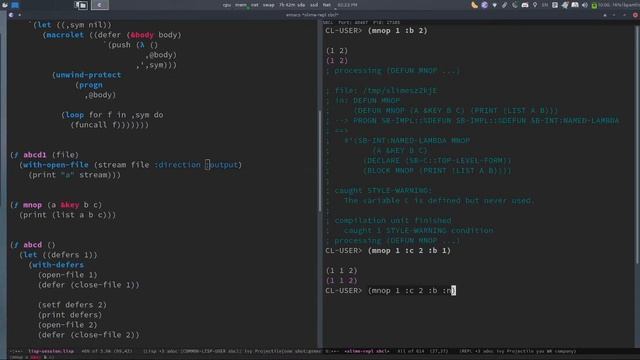Click the REPL mode indicator in right mode line
The image size is (640, 360).
coord(467,351)
